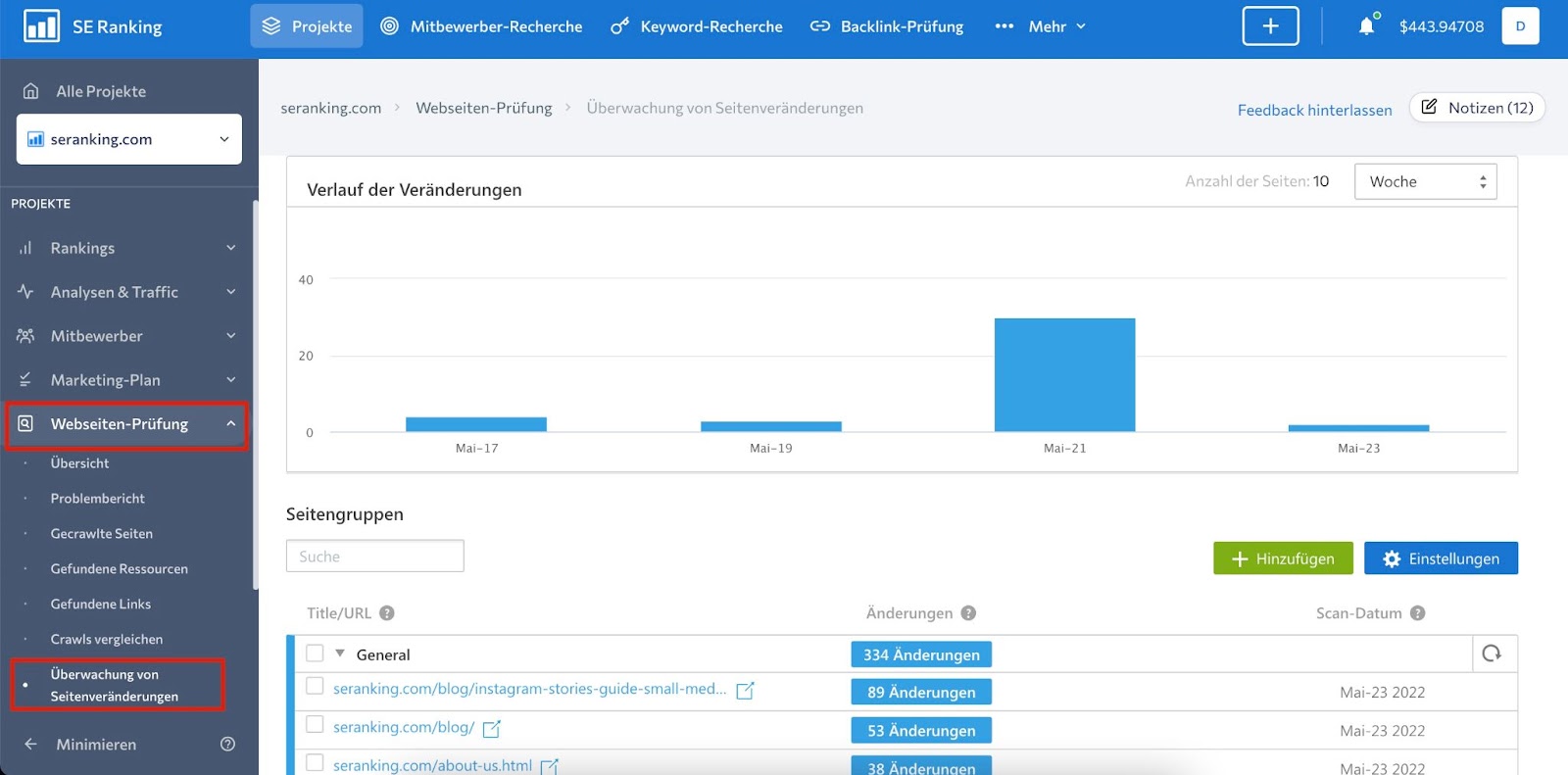Click the 53 Änderungen badge
The height and width of the screenshot is (775, 1568).
point(921,730)
